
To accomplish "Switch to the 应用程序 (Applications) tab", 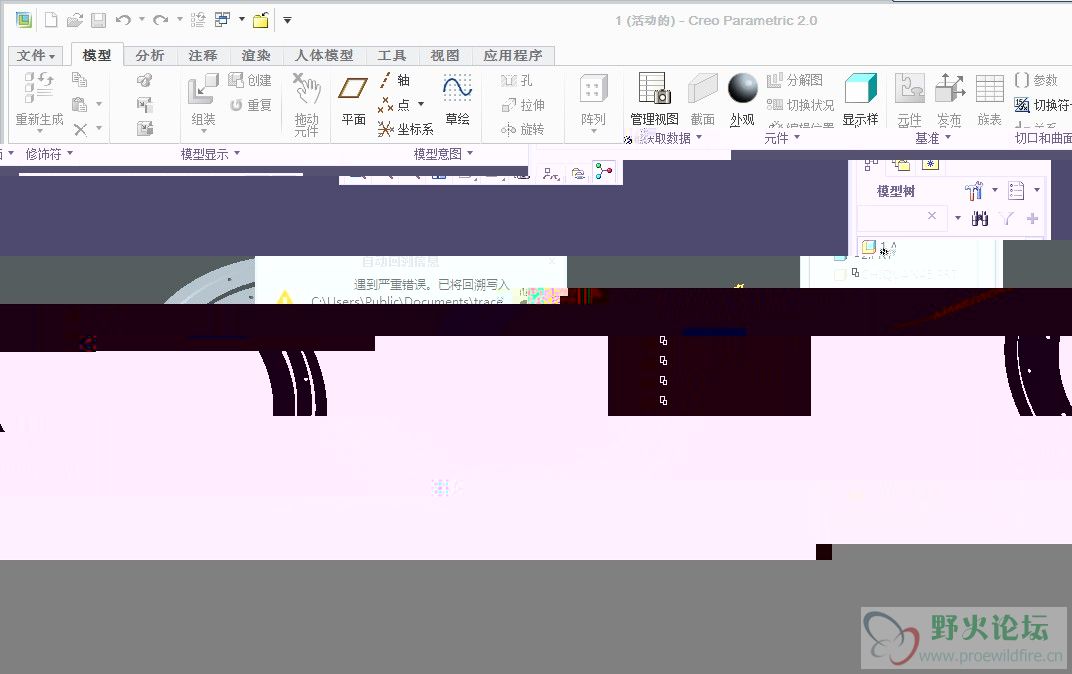I will (x=513, y=55).
